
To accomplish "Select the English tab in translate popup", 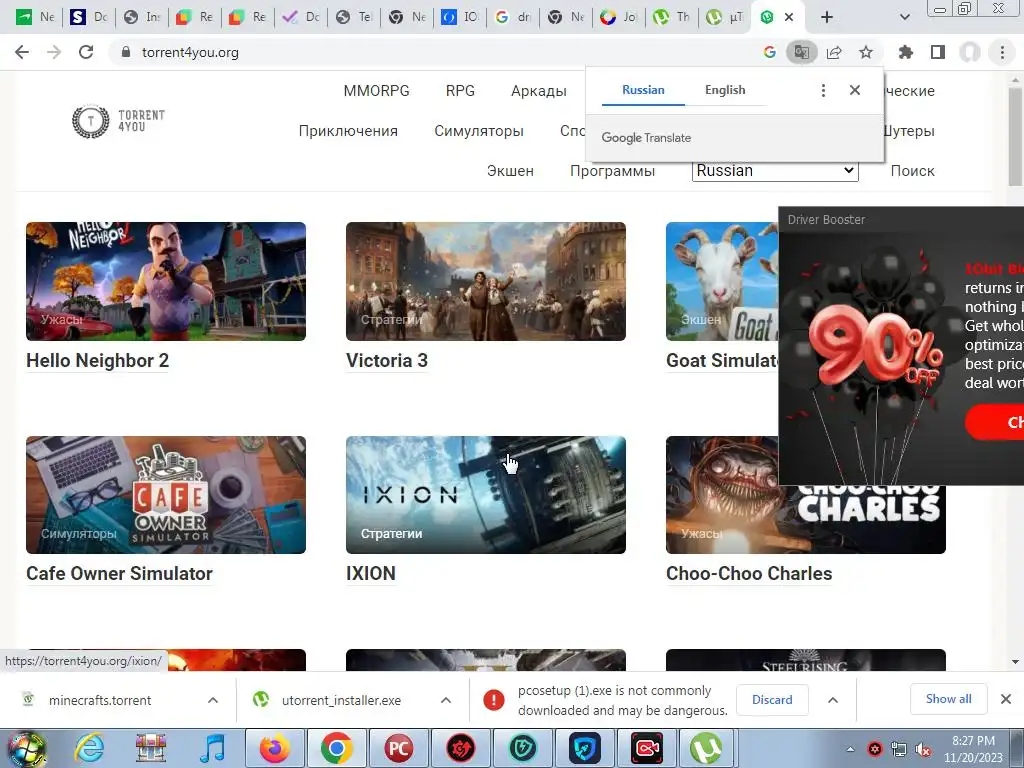I will tap(725, 90).
